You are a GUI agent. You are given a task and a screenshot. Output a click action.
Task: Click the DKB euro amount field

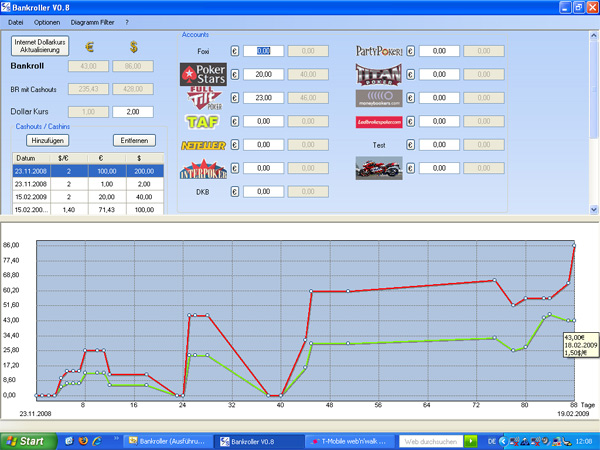point(264,191)
